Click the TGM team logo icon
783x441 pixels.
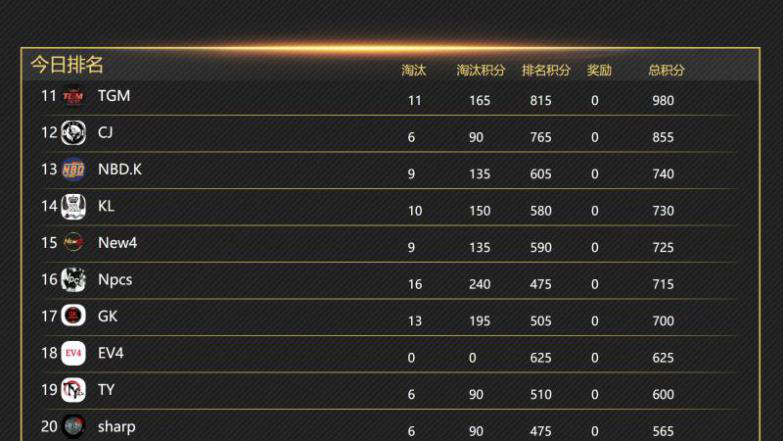[x=73, y=97]
